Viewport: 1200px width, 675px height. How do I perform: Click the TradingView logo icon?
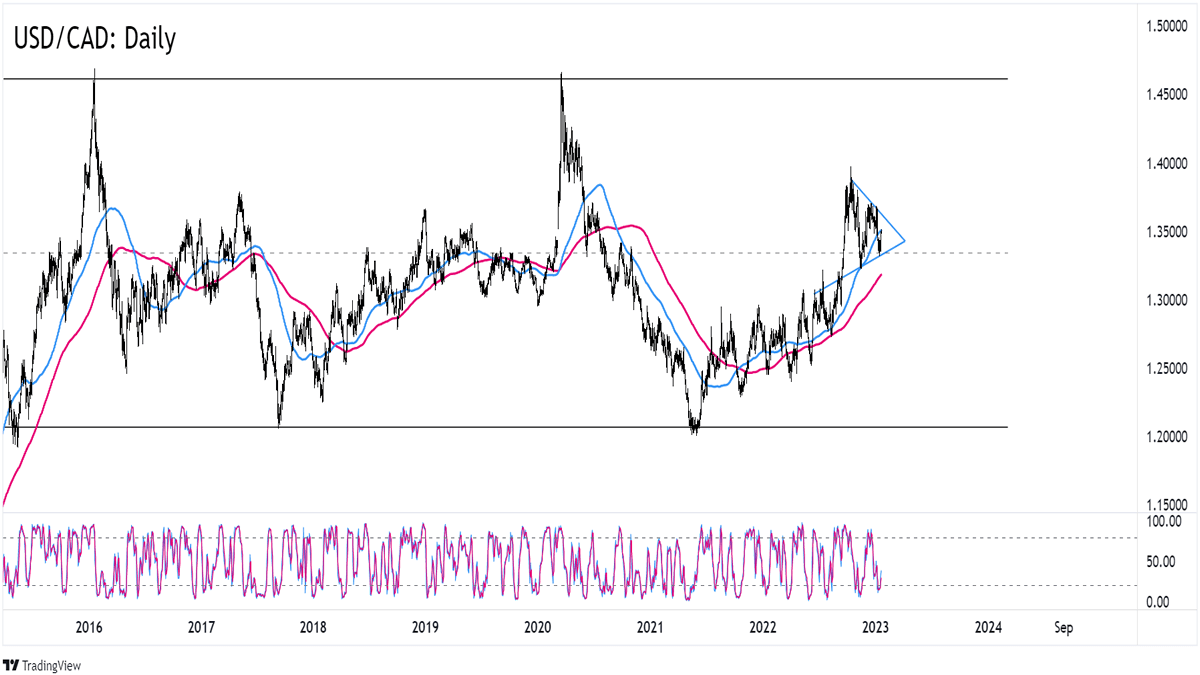[x=13, y=665]
